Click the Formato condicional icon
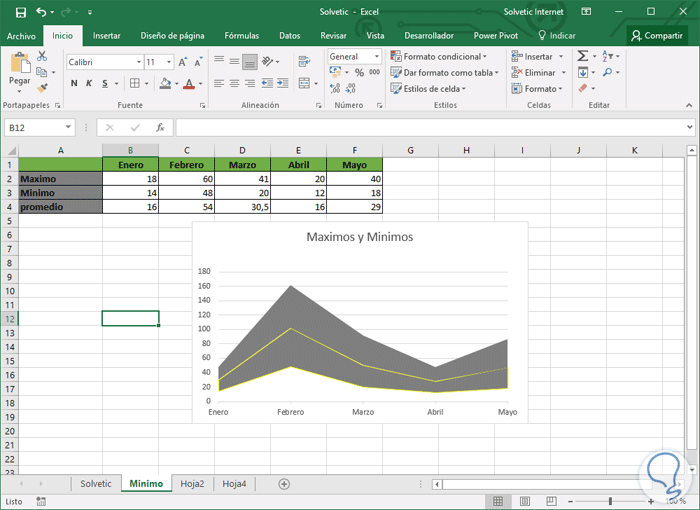 click(396, 57)
